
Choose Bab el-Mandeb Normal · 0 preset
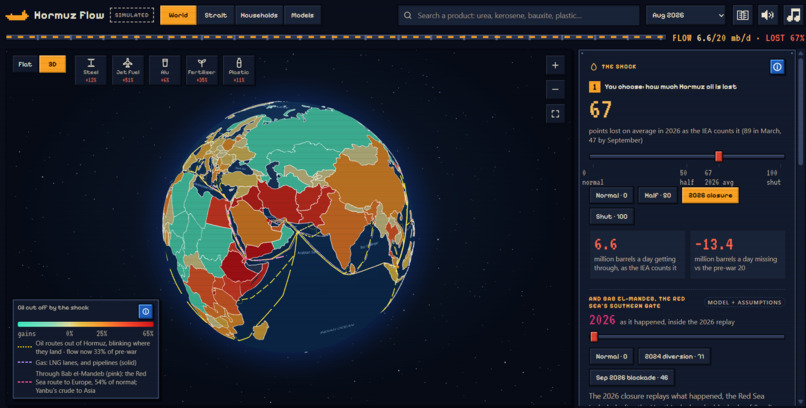pos(611,356)
